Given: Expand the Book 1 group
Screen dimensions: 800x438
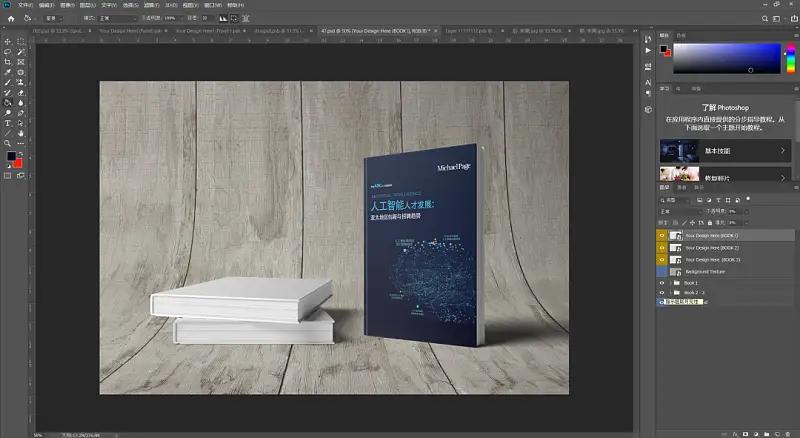Looking at the screenshot, I should coord(670,283).
